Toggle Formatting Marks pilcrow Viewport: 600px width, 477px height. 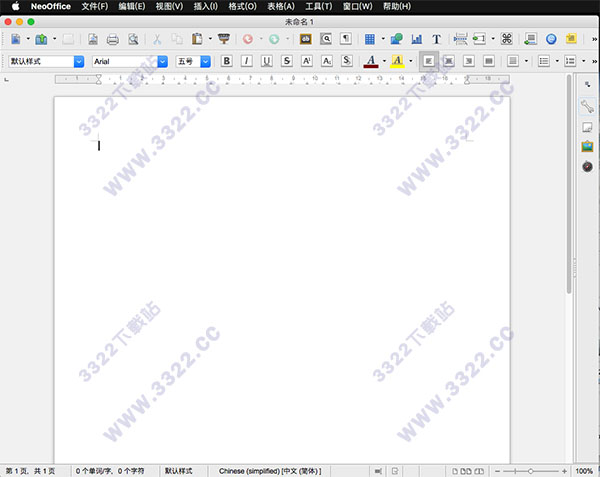[x=346, y=39]
